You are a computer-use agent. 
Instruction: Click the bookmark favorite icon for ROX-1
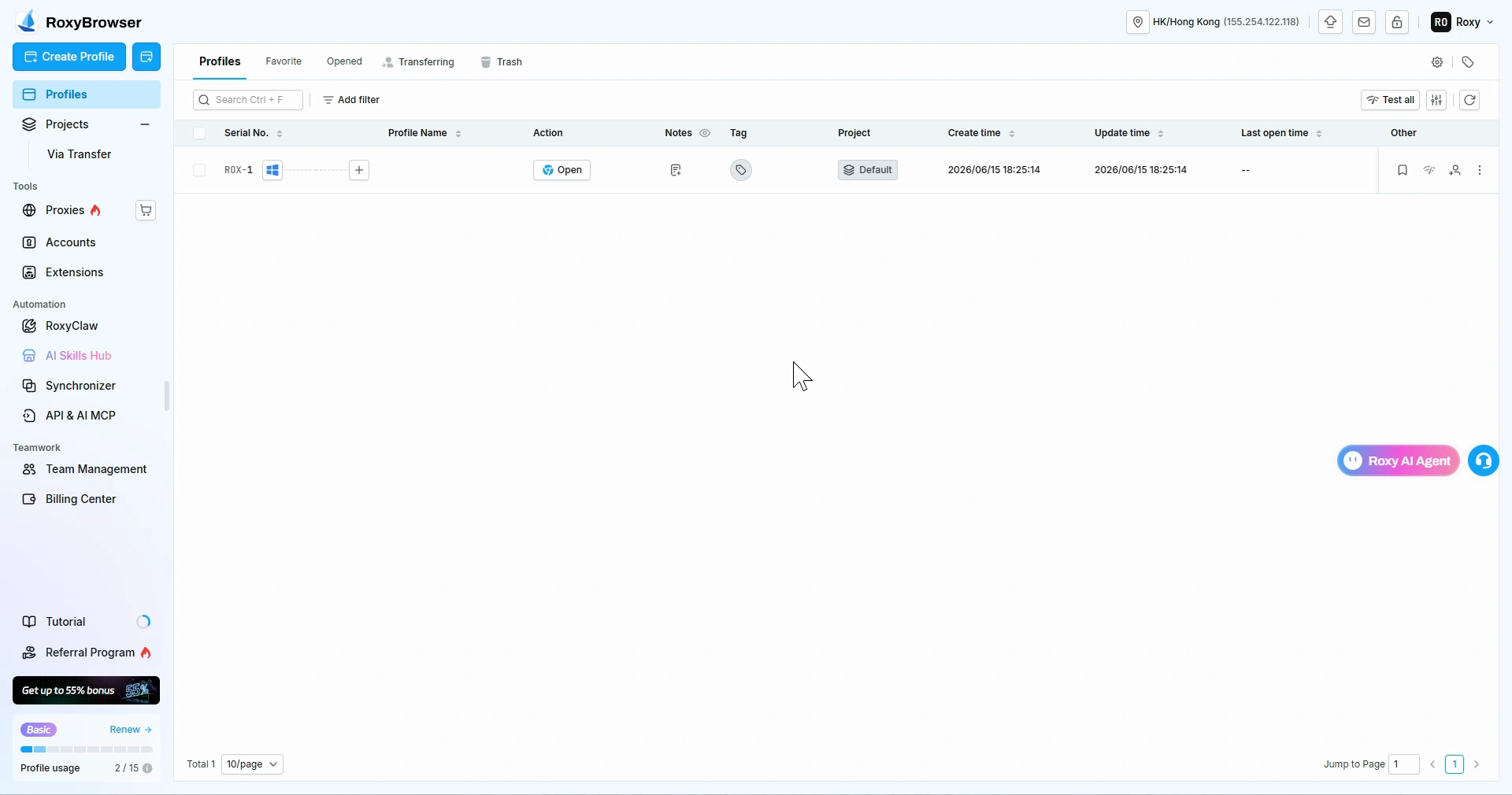click(1403, 170)
